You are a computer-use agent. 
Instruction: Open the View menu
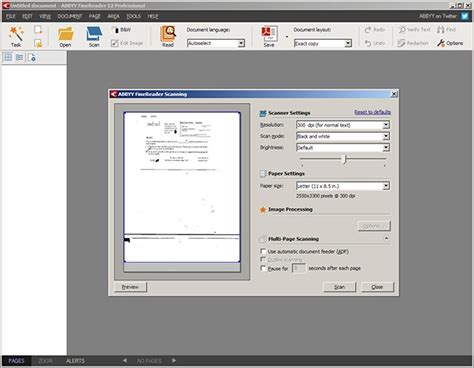[45, 16]
